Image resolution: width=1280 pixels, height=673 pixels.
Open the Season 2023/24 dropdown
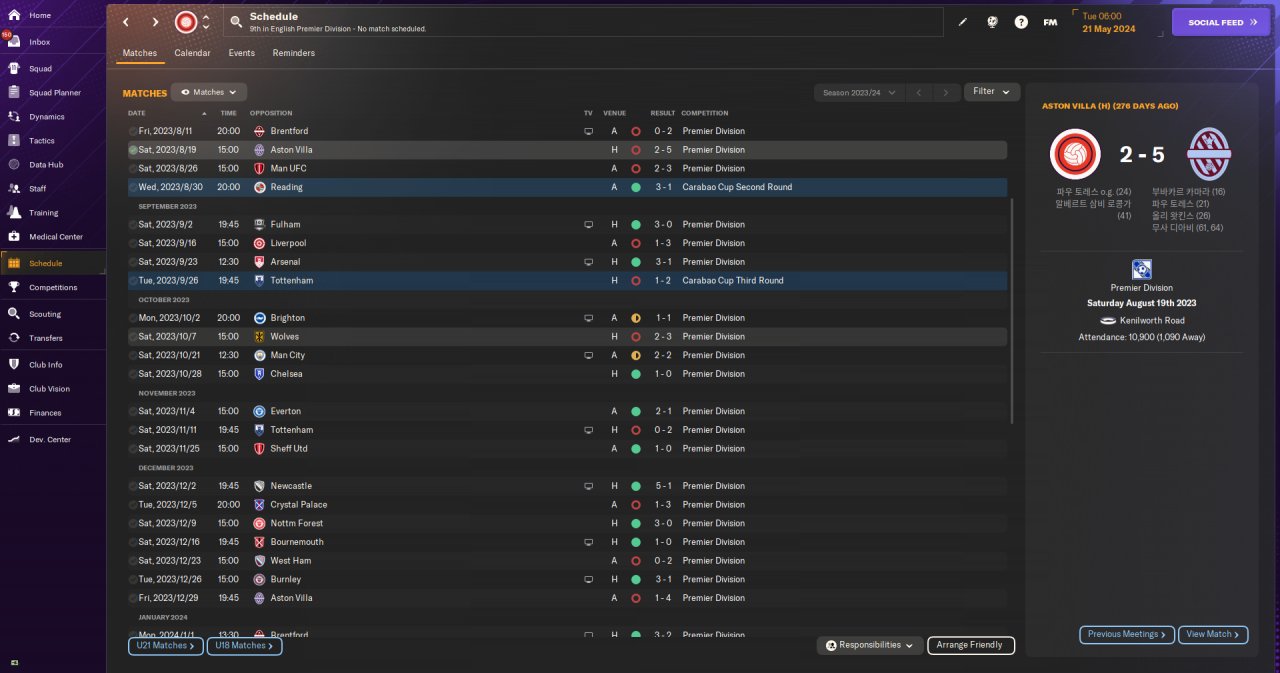[860, 92]
